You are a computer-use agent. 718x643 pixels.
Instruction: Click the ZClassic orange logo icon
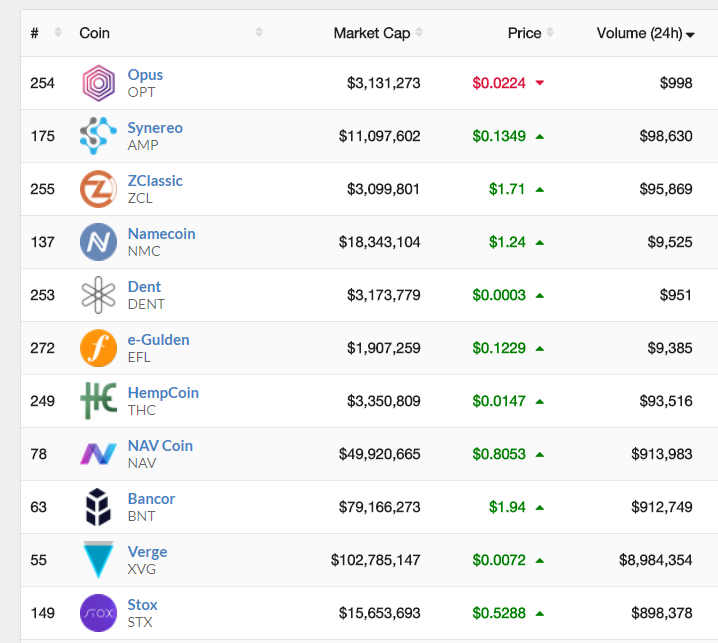click(x=98, y=189)
